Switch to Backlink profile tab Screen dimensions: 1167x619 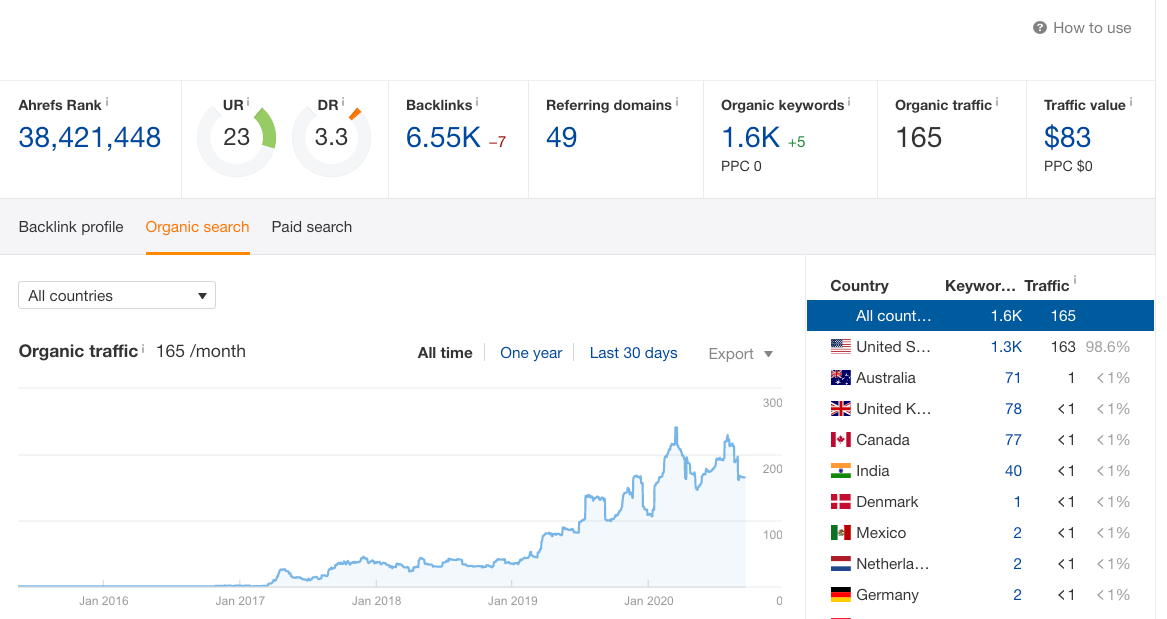tap(71, 227)
